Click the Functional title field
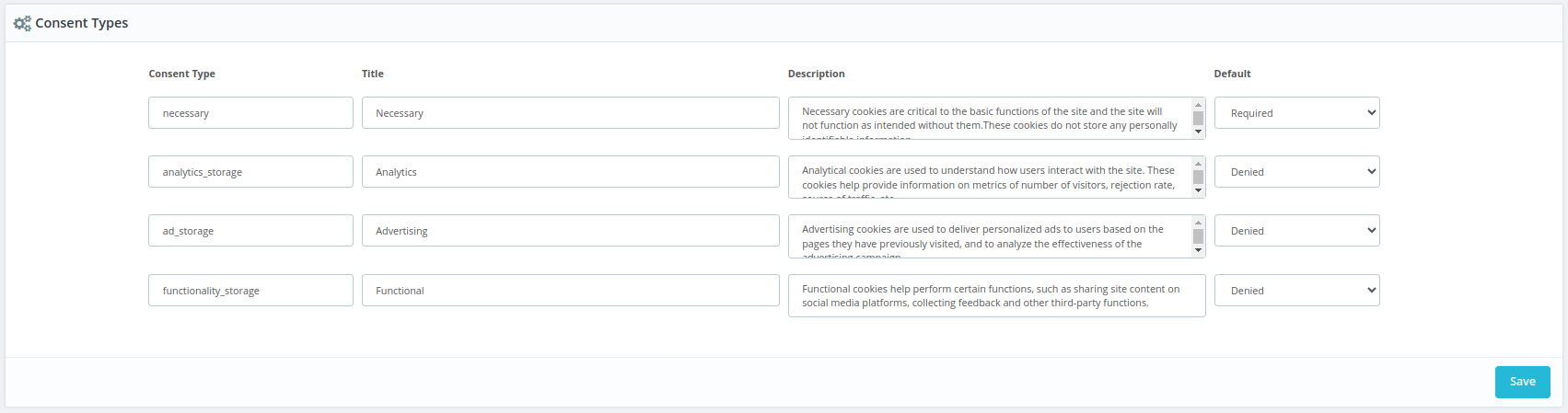 click(570, 291)
